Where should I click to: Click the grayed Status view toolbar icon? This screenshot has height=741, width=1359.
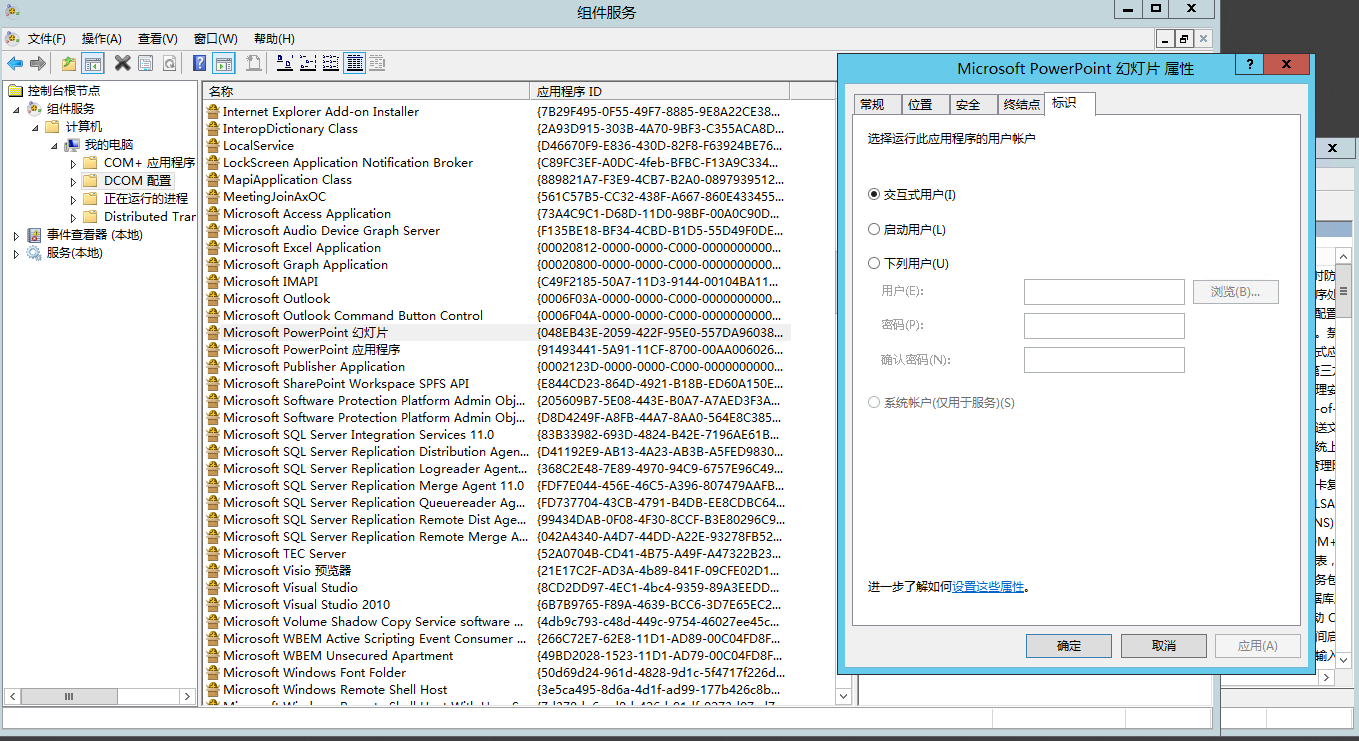(x=377, y=64)
